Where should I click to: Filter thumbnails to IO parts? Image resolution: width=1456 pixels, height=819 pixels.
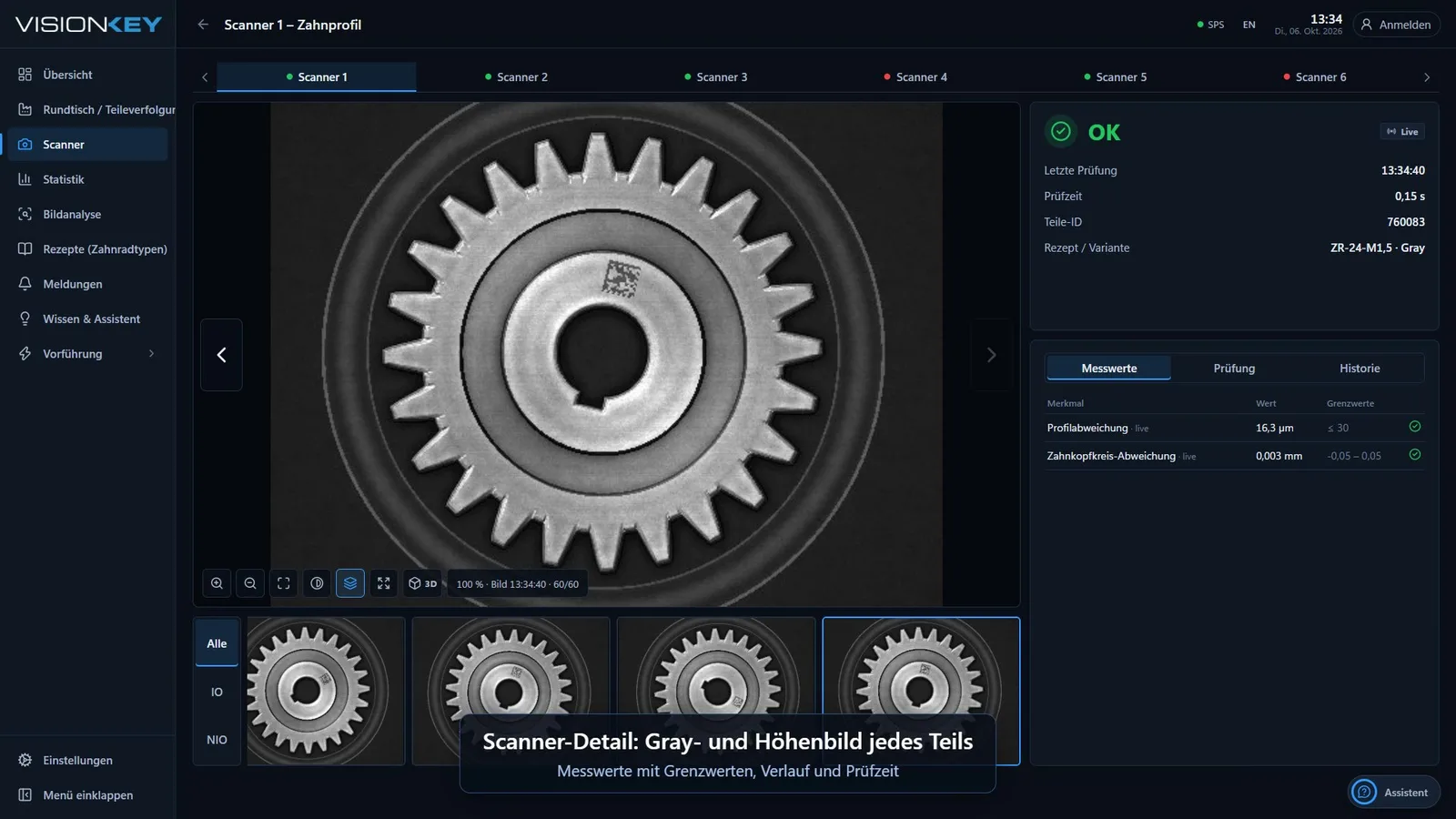(217, 692)
